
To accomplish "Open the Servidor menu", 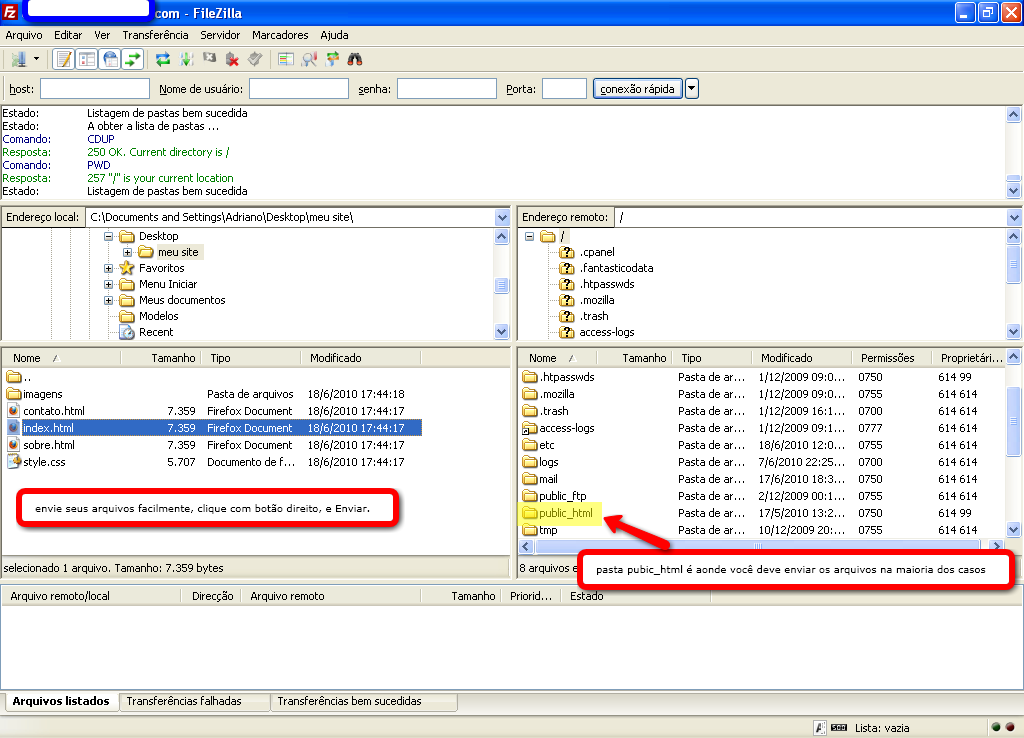I will 220,35.
